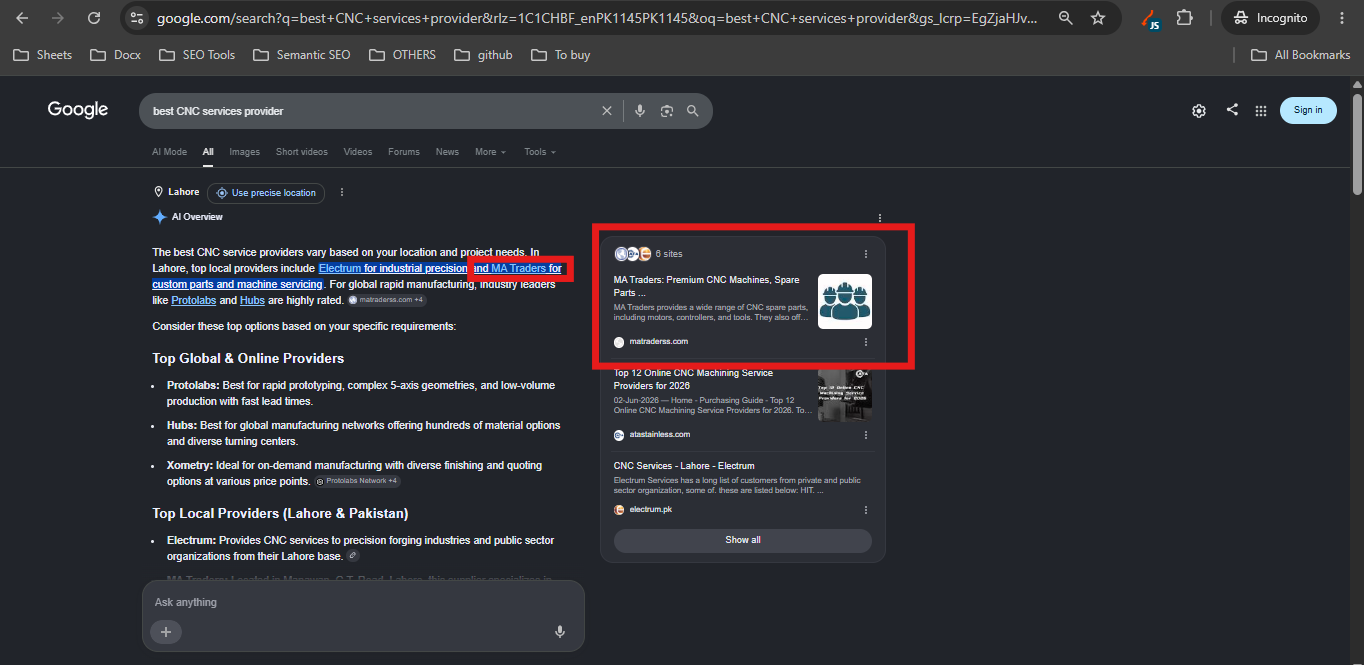This screenshot has height=665, width=1364.
Task: Click the Show all sources button
Action: (743, 540)
